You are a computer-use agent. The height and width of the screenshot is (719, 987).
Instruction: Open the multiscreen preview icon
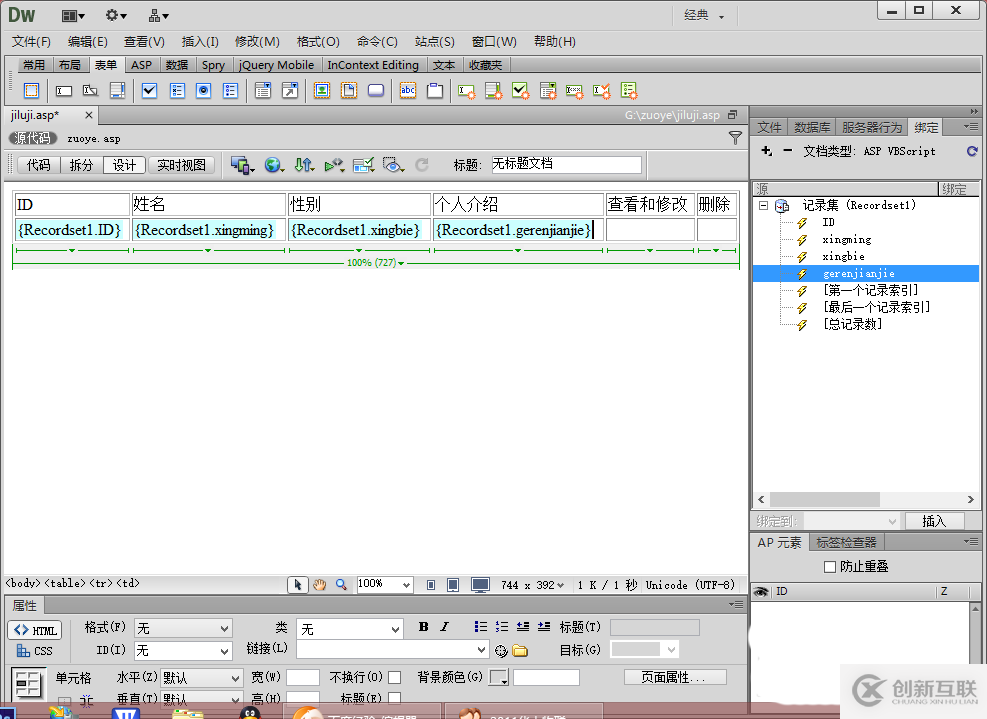[242, 165]
